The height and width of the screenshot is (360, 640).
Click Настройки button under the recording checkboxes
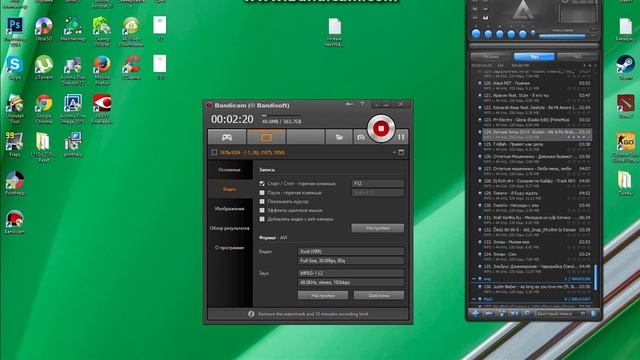click(378, 228)
